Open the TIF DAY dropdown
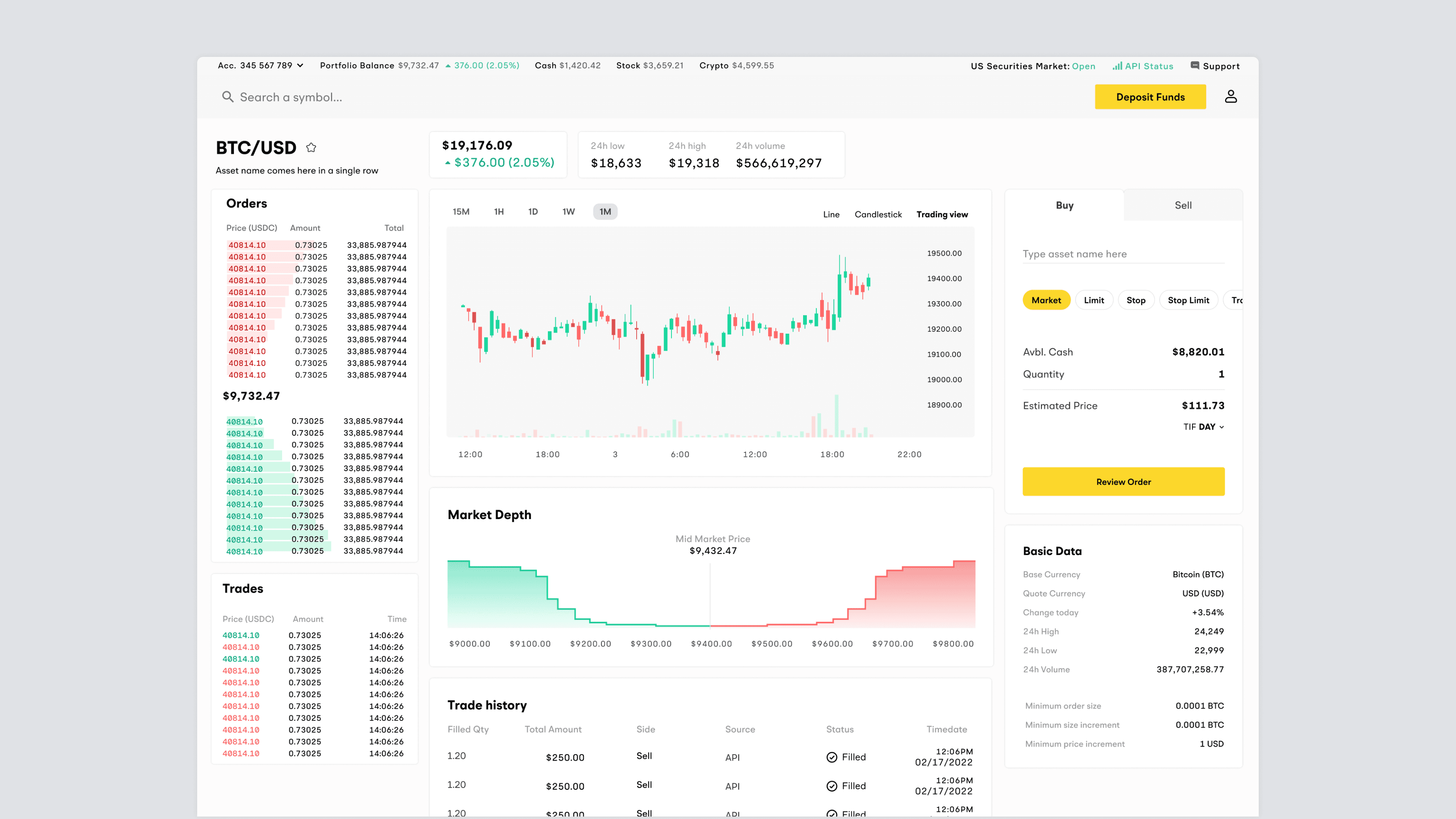Screen dimensions: 1456x819 (x=1203, y=427)
